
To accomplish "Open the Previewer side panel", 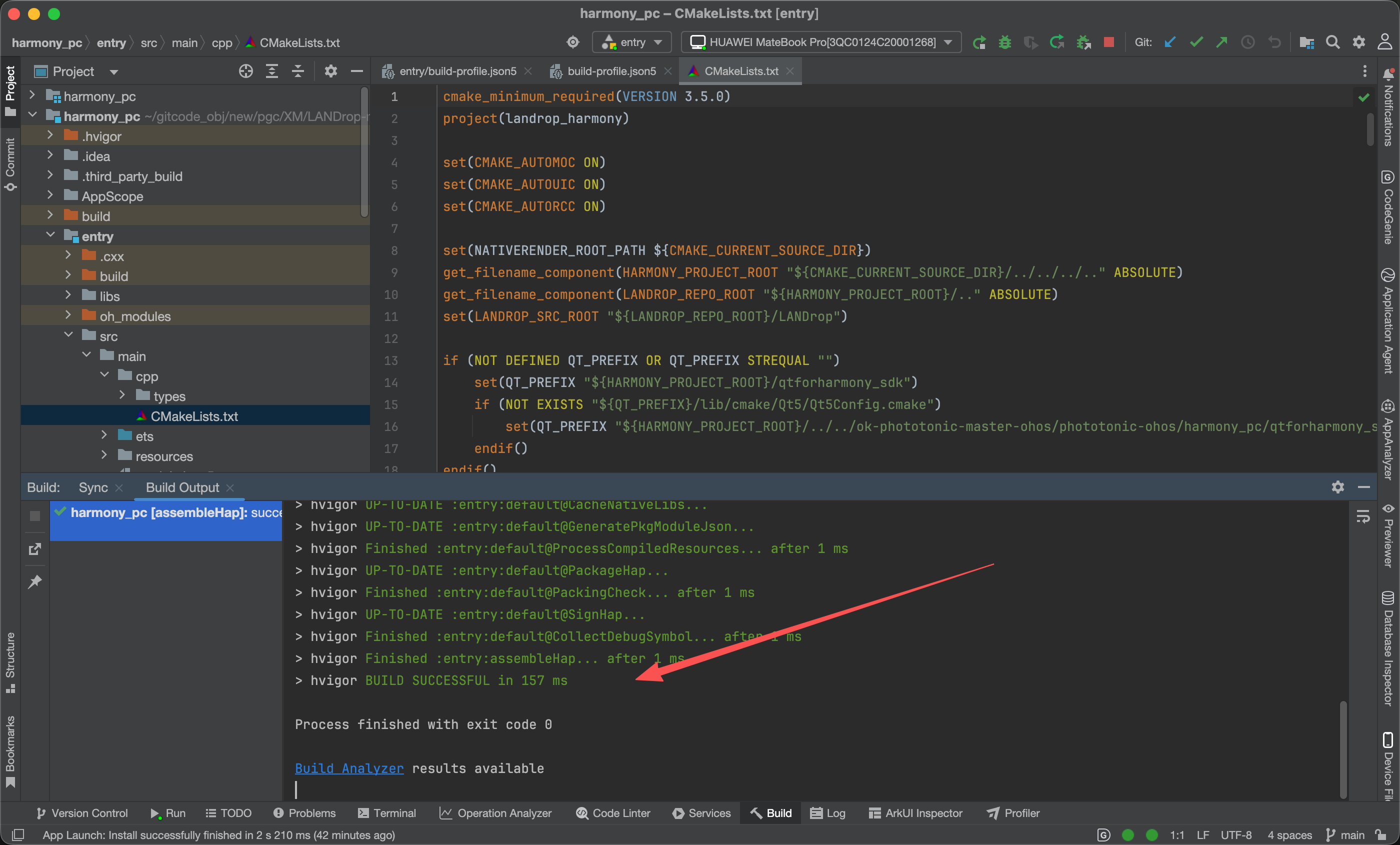I will click(1387, 536).
